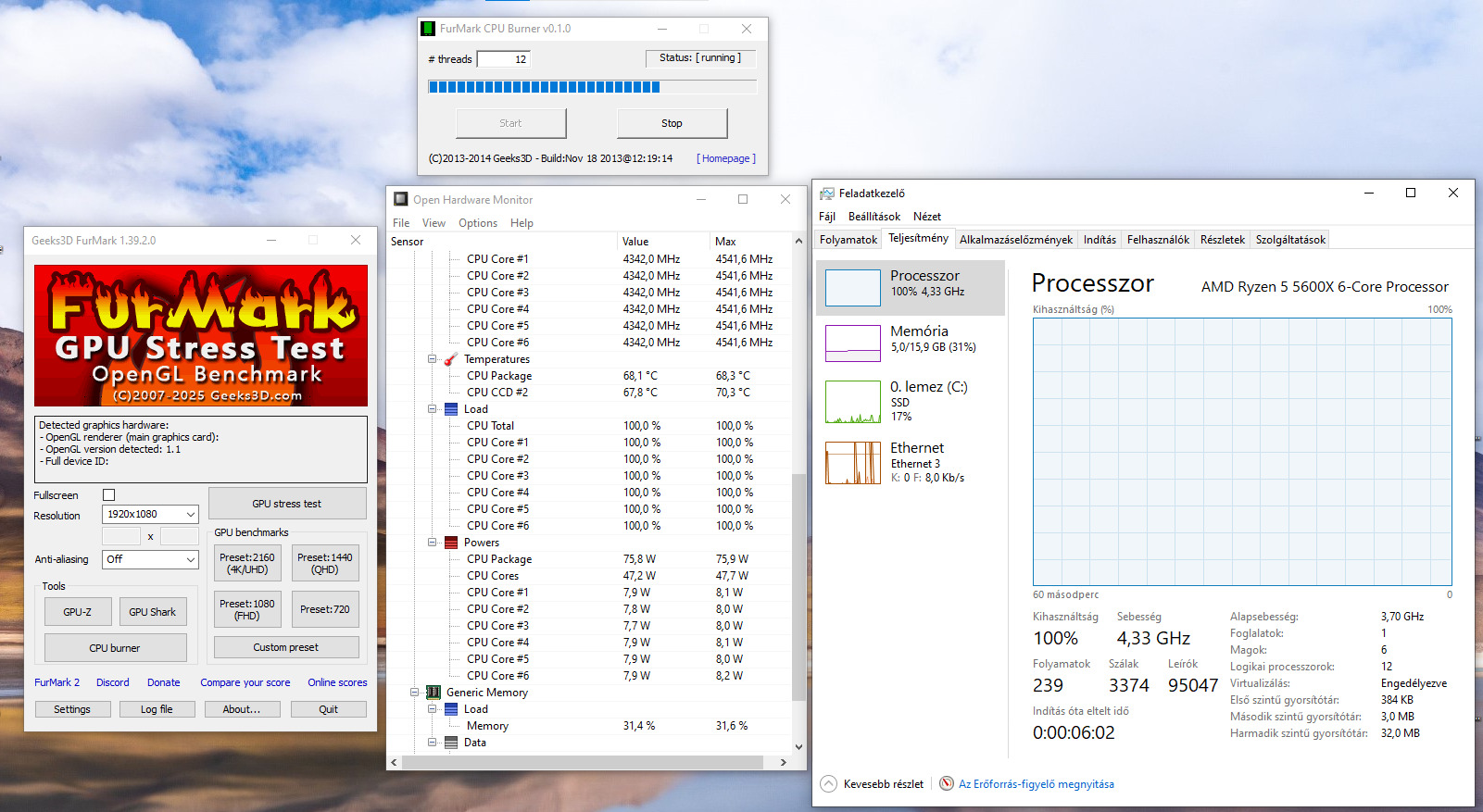Open the File menu in Open Hardware Monitor
The image size is (1483, 812).
pyautogui.click(x=401, y=223)
